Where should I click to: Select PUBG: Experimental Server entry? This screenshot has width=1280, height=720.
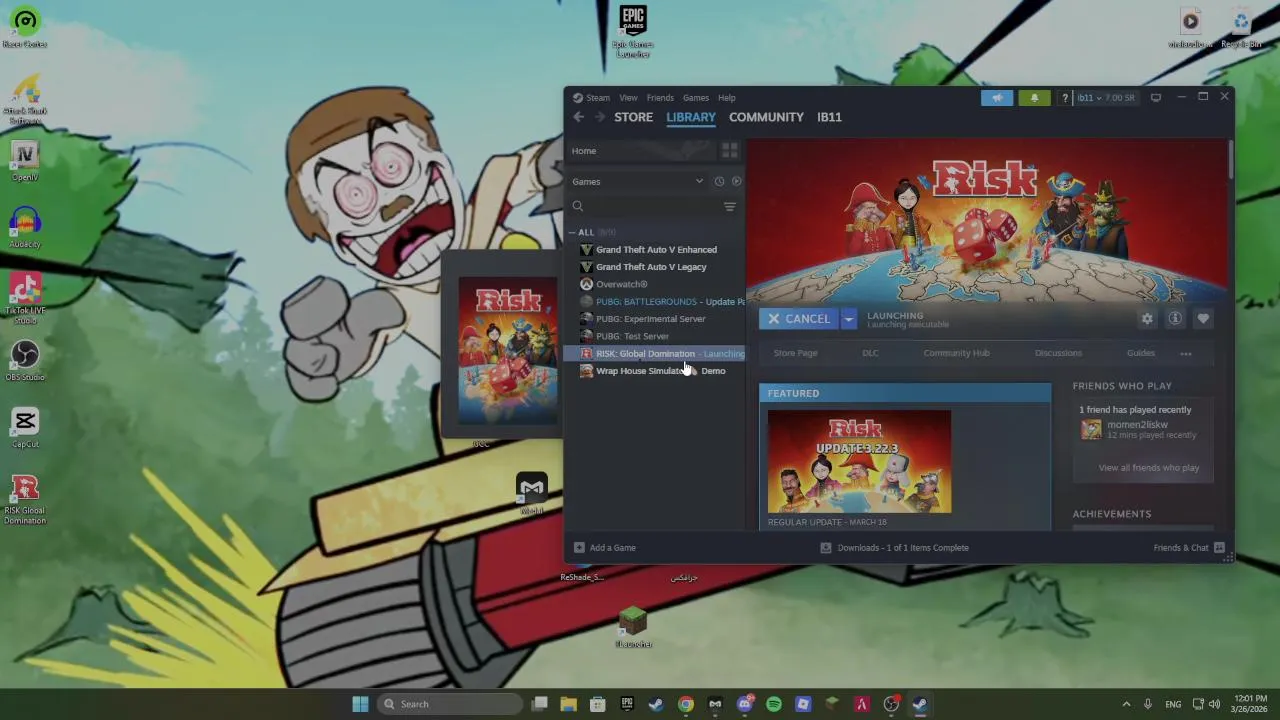click(x=655, y=319)
